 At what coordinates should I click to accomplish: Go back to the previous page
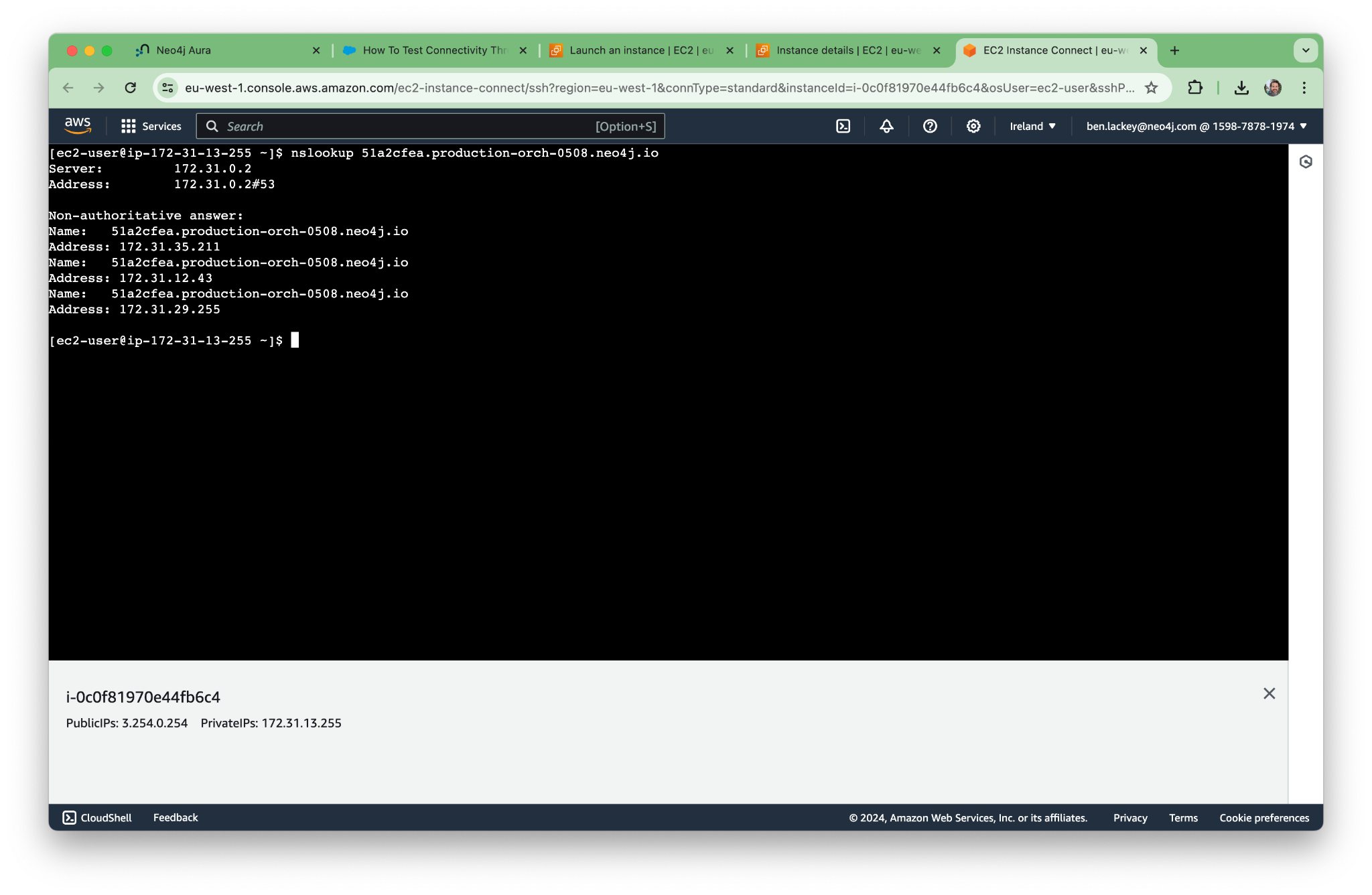coord(68,88)
